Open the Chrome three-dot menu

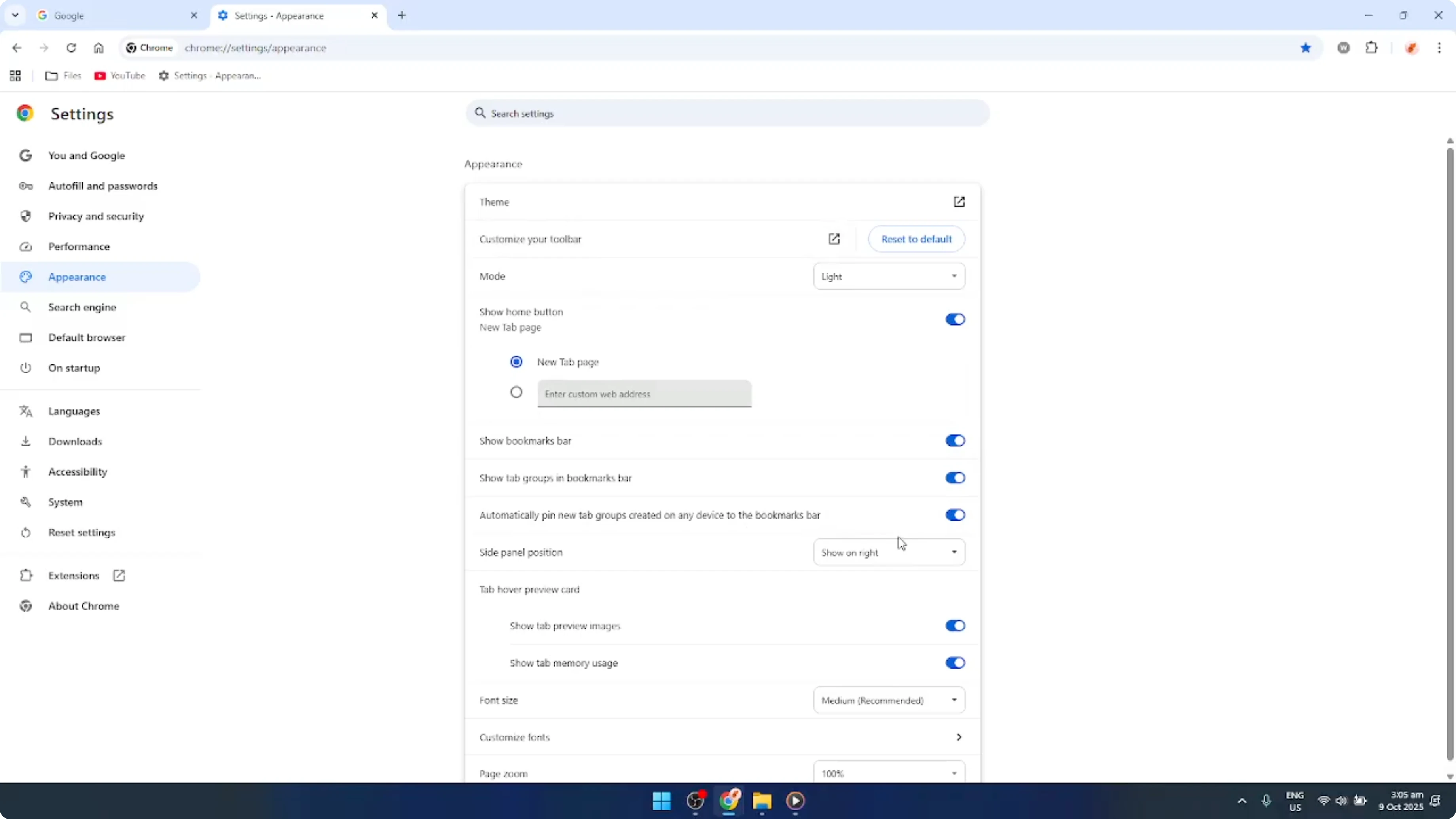click(x=1439, y=48)
